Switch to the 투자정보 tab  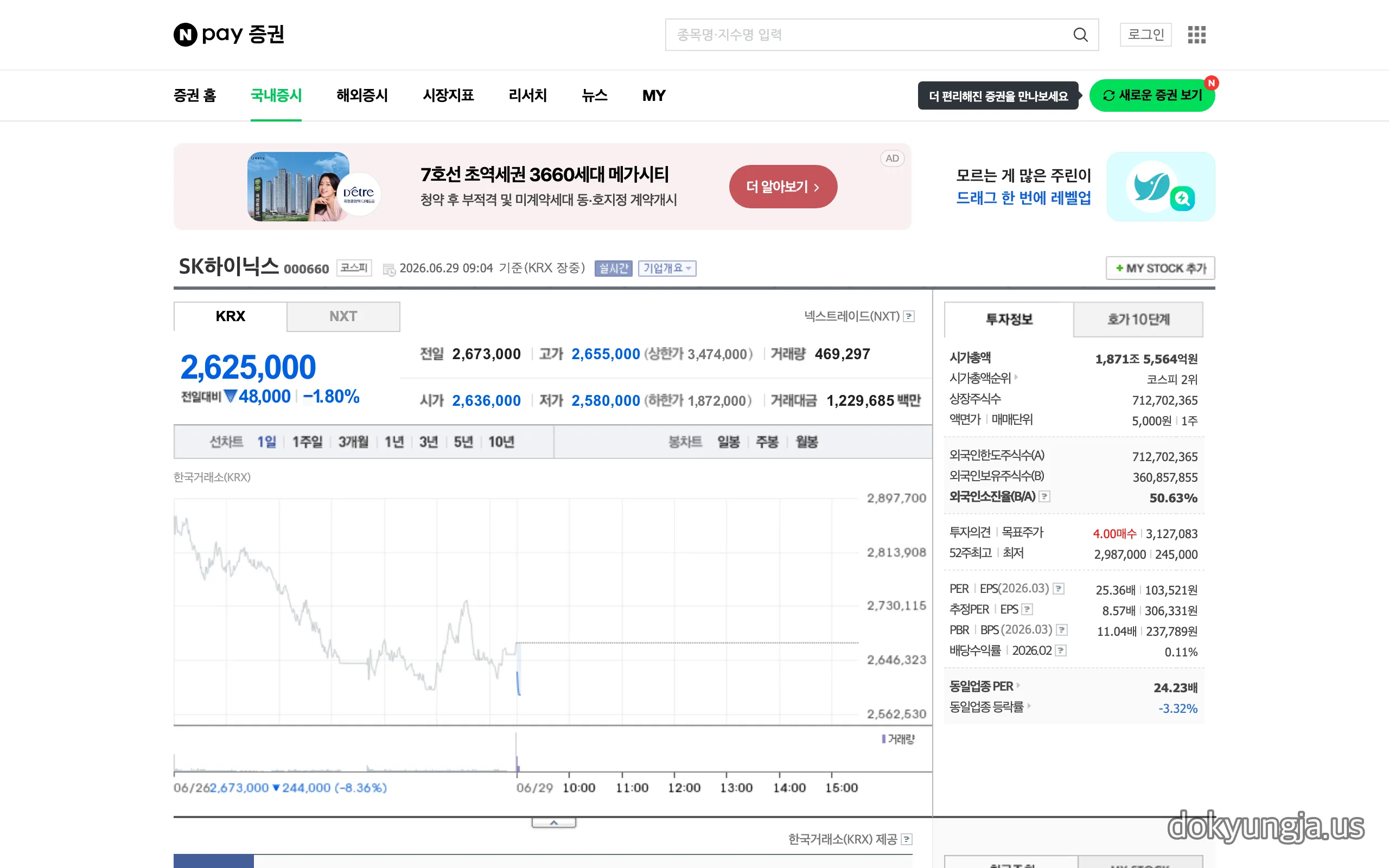pos(1009,319)
